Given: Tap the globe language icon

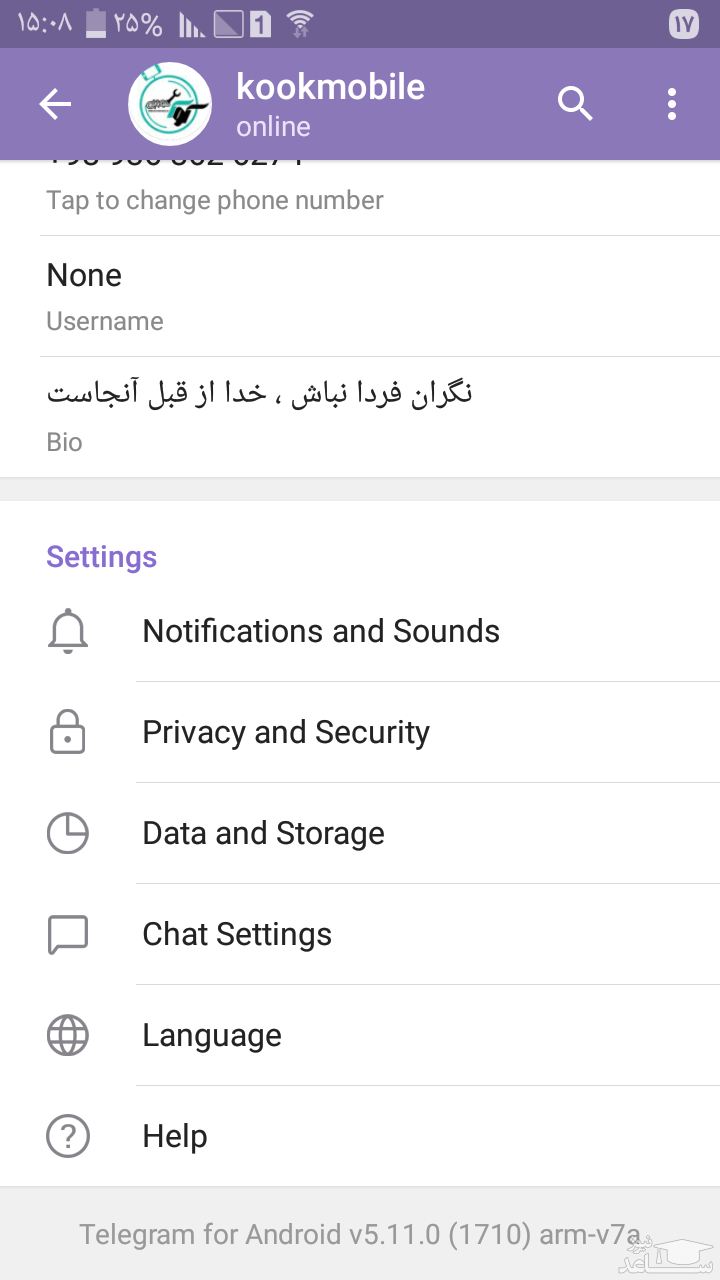Looking at the screenshot, I should click(68, 1036).
